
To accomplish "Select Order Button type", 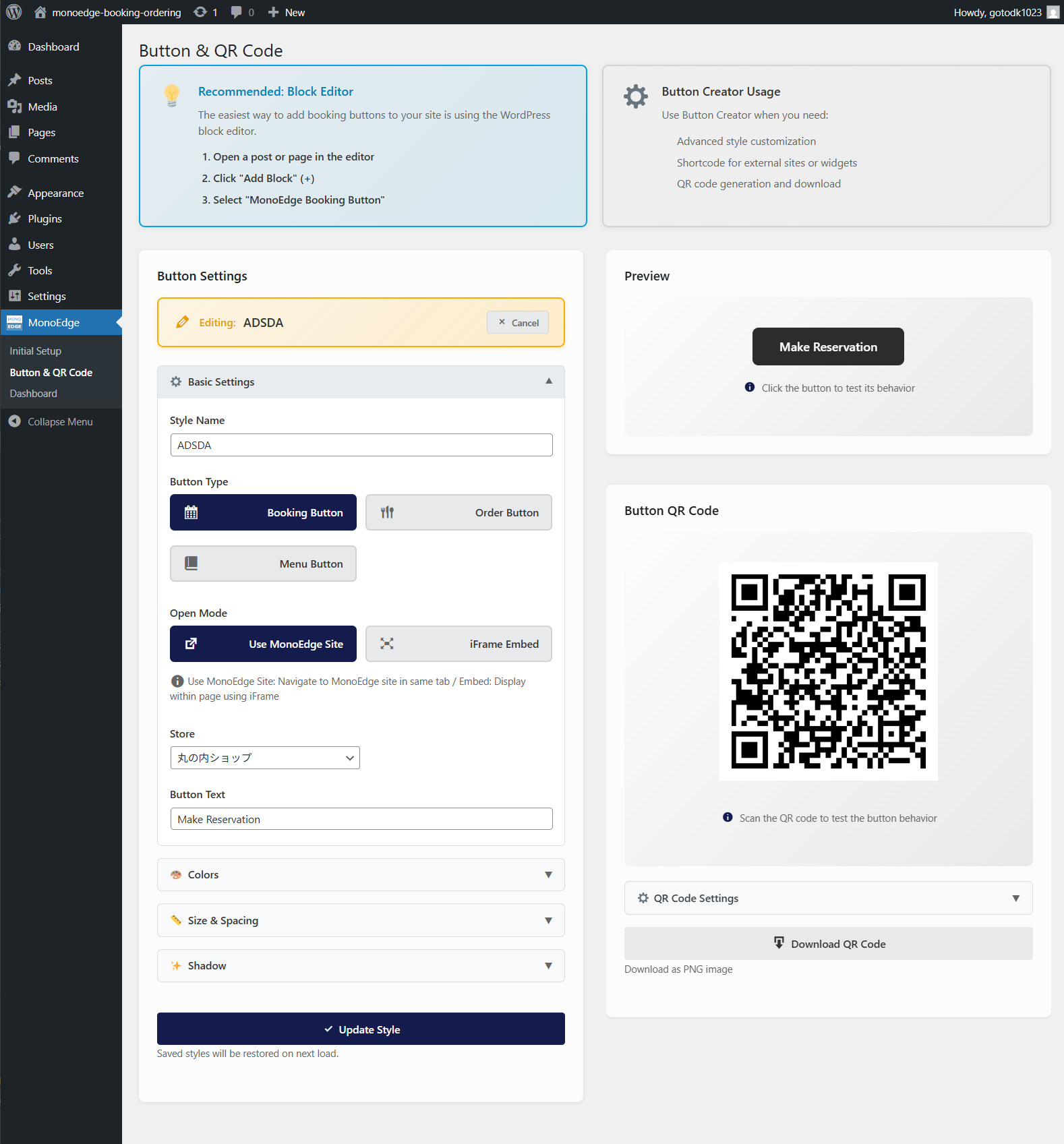I will click(x=459, y=512).
